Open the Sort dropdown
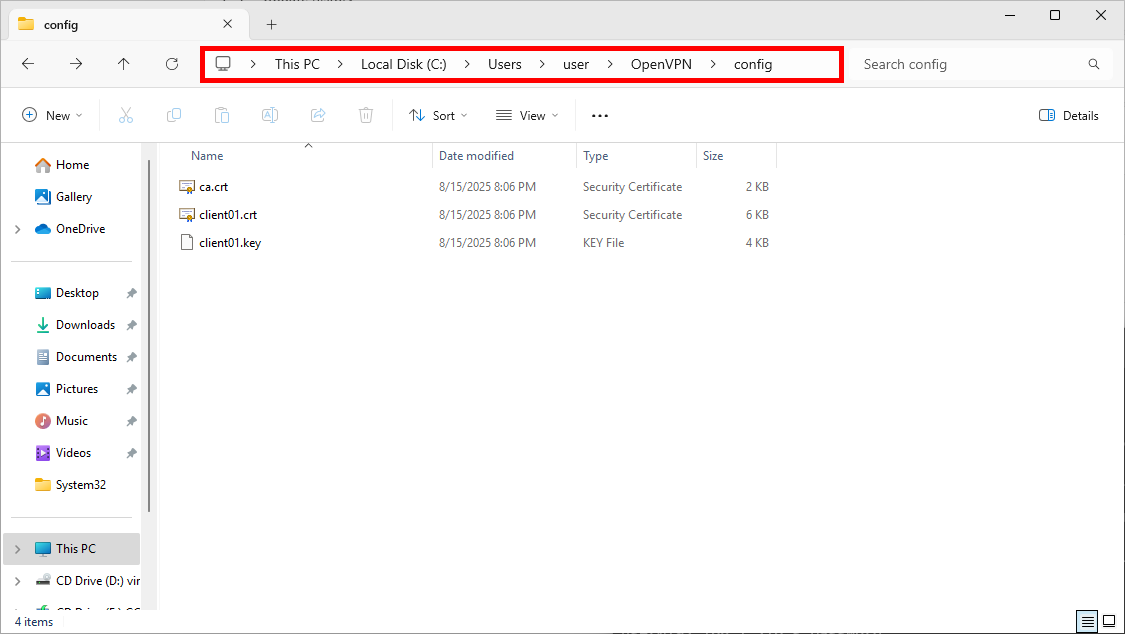 438,115
